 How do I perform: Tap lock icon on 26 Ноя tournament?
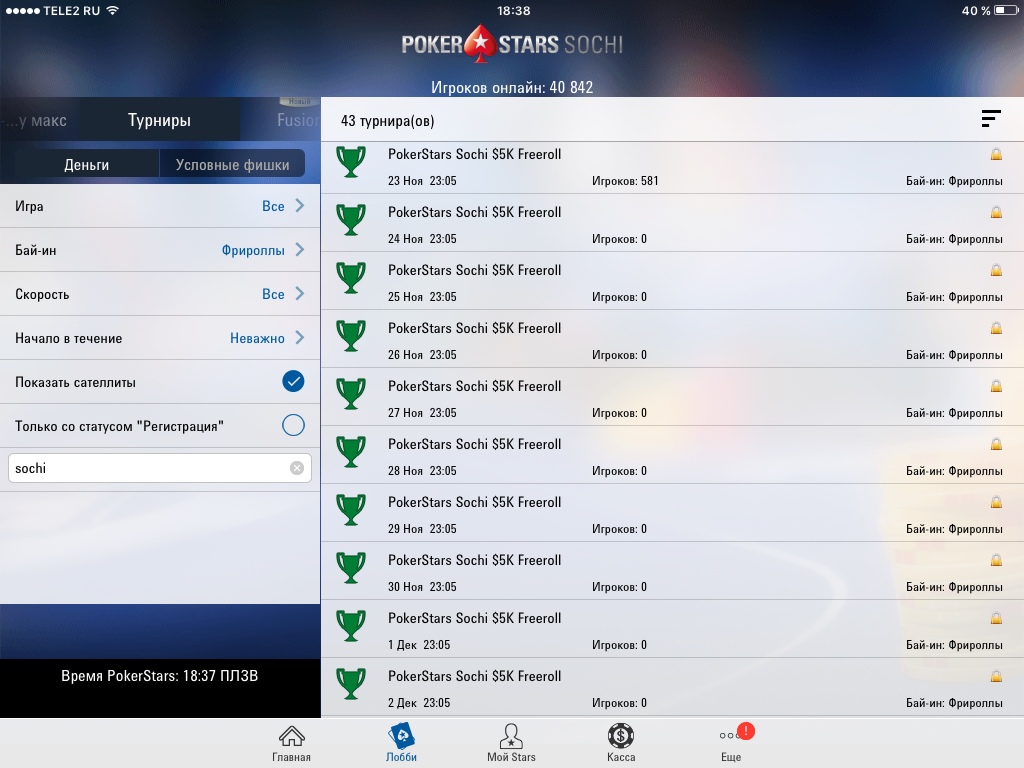click(x=996, y=328)
